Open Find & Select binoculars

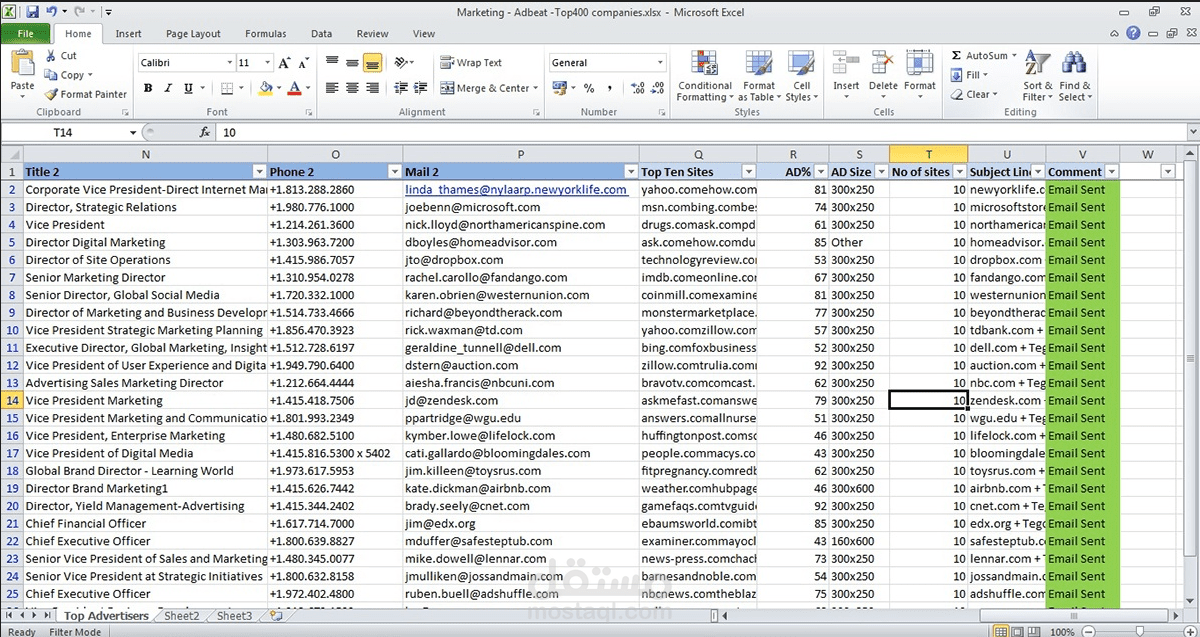(1075, 77)
